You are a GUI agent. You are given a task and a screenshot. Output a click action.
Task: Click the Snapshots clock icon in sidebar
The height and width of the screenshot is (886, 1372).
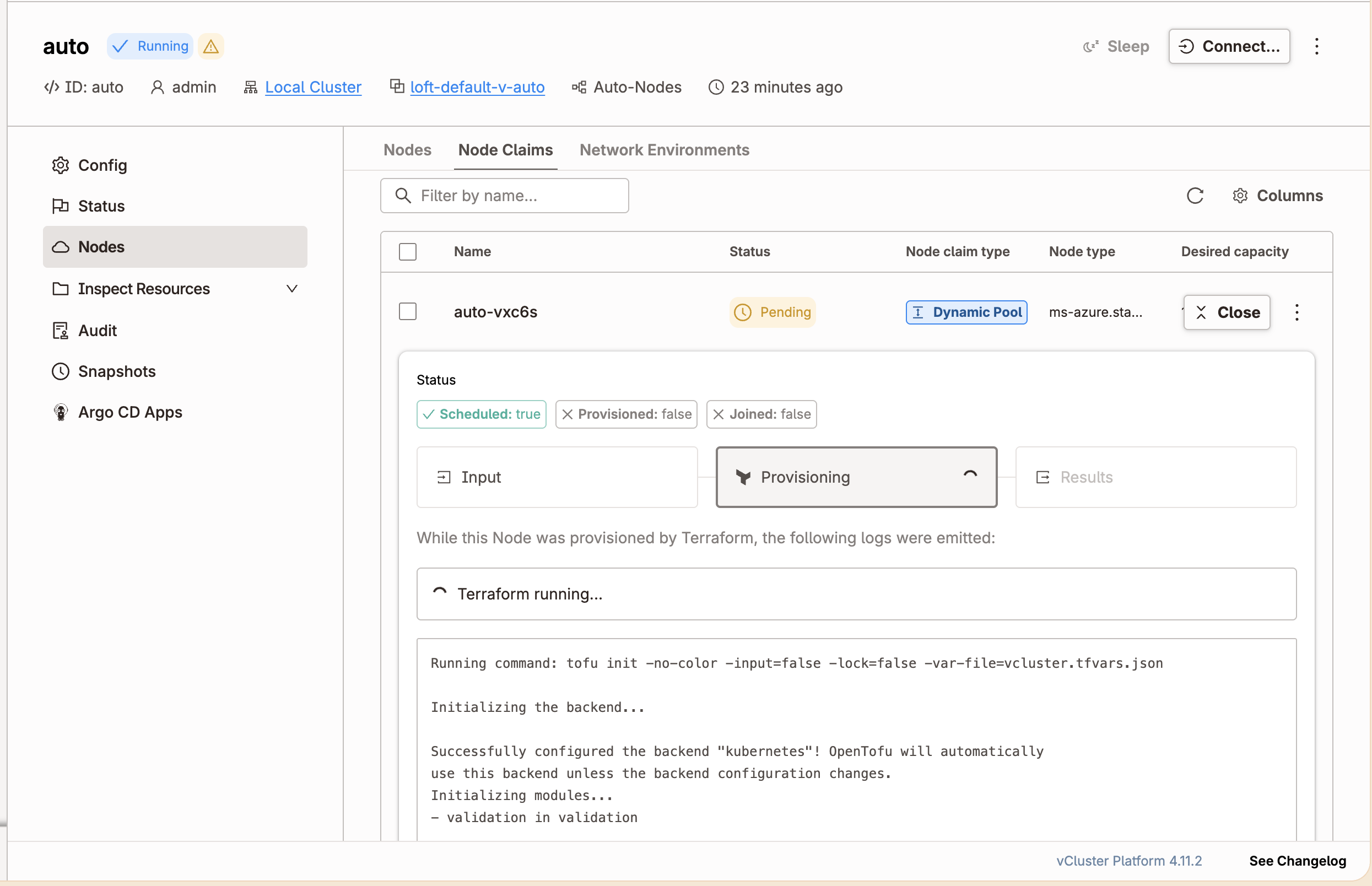(61, 371)
